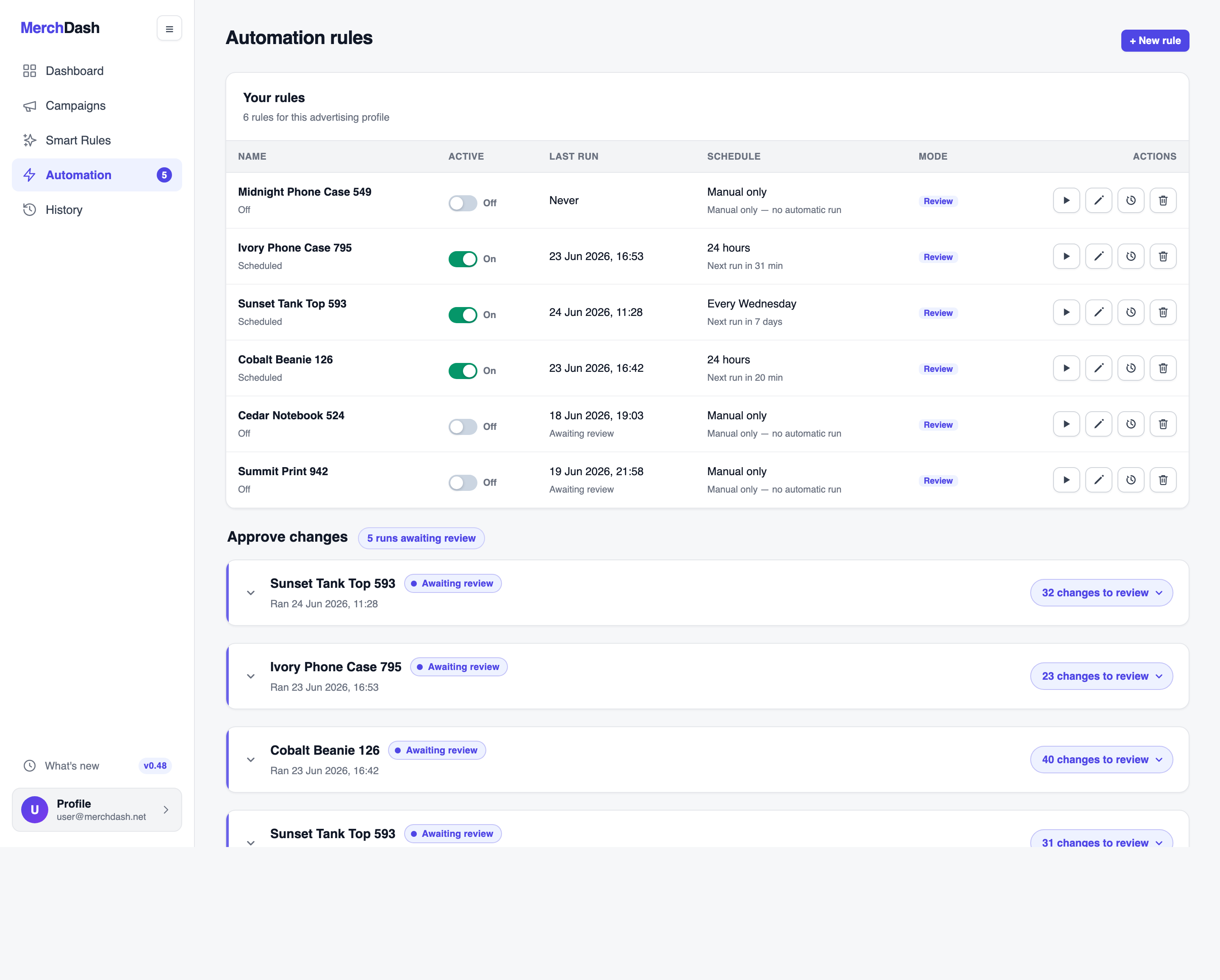Disable the Ivory Phone Case 795 rule
This screenshot has width=1220, height=980.
(x=462, y=259)
